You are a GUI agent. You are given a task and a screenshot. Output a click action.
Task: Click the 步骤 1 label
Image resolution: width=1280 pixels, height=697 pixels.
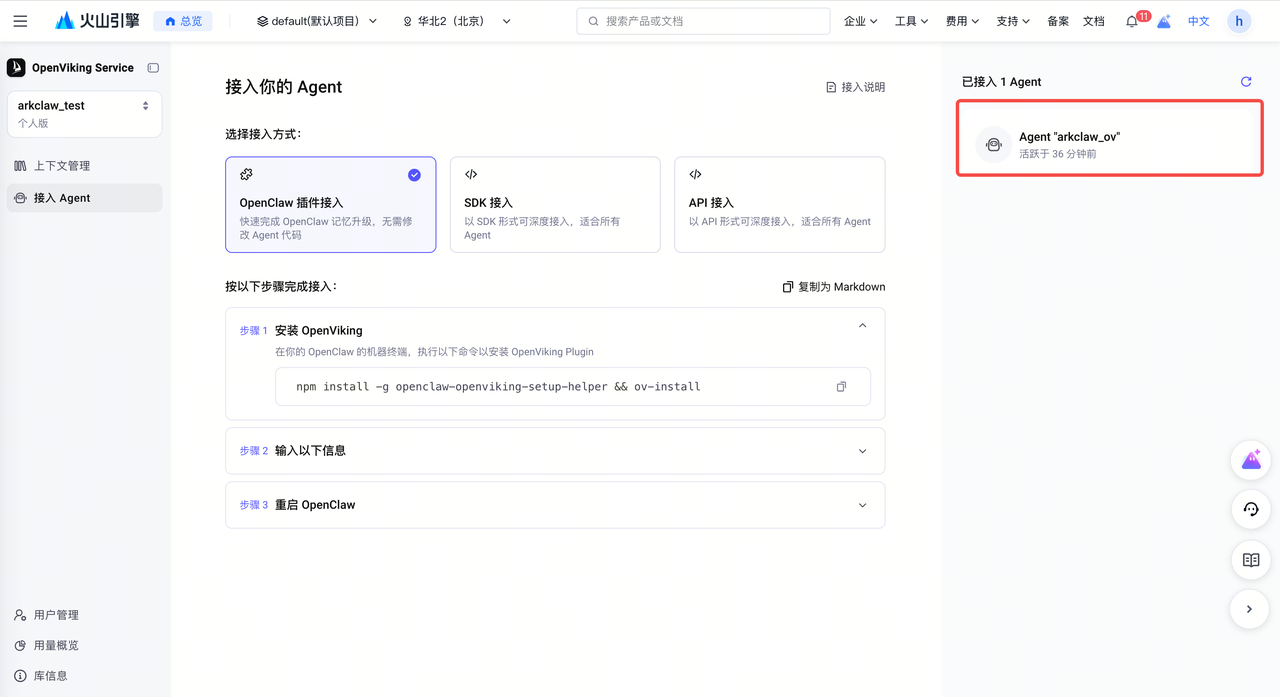point(254,330)
